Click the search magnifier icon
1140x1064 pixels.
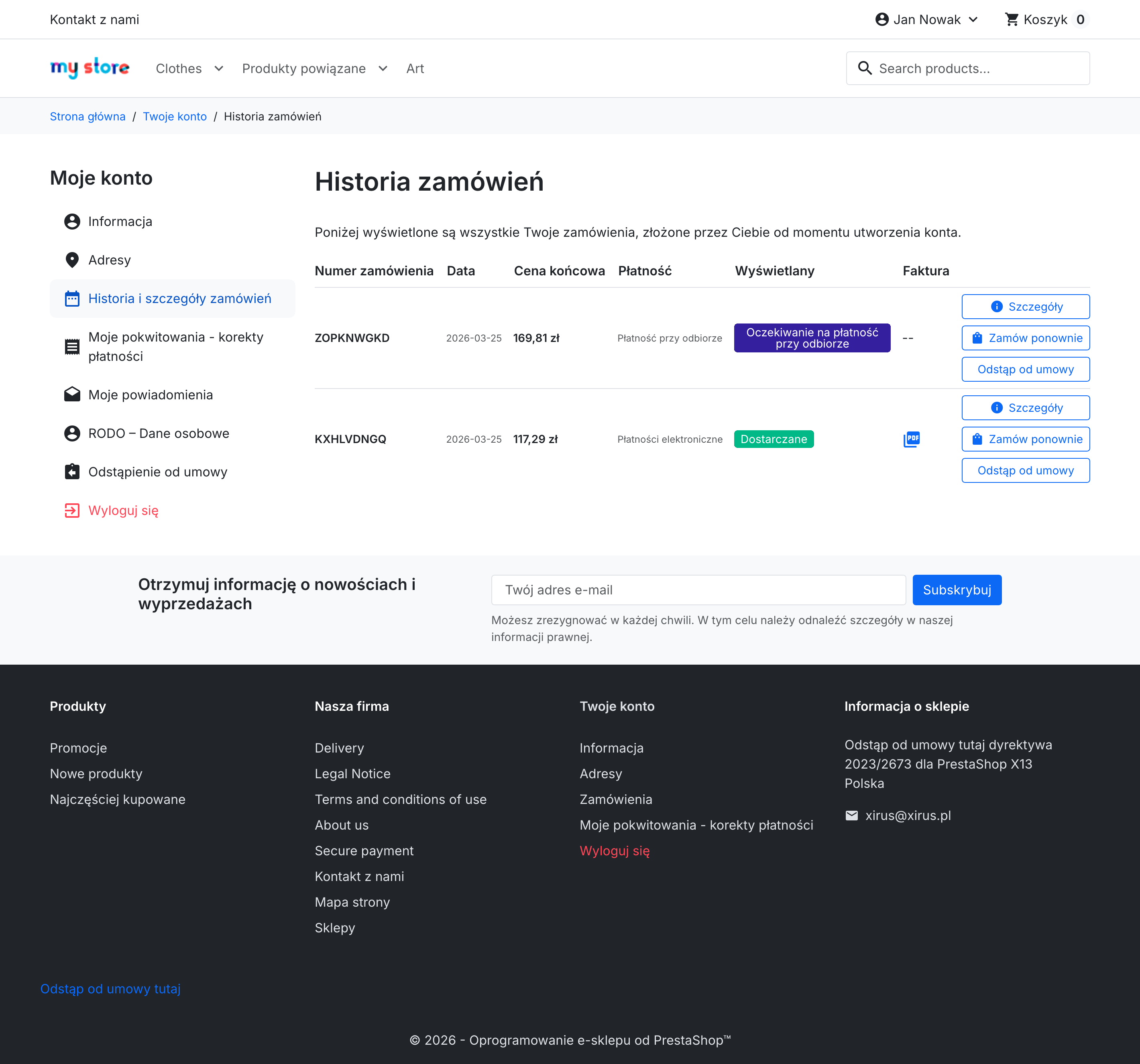coord(865,68)
